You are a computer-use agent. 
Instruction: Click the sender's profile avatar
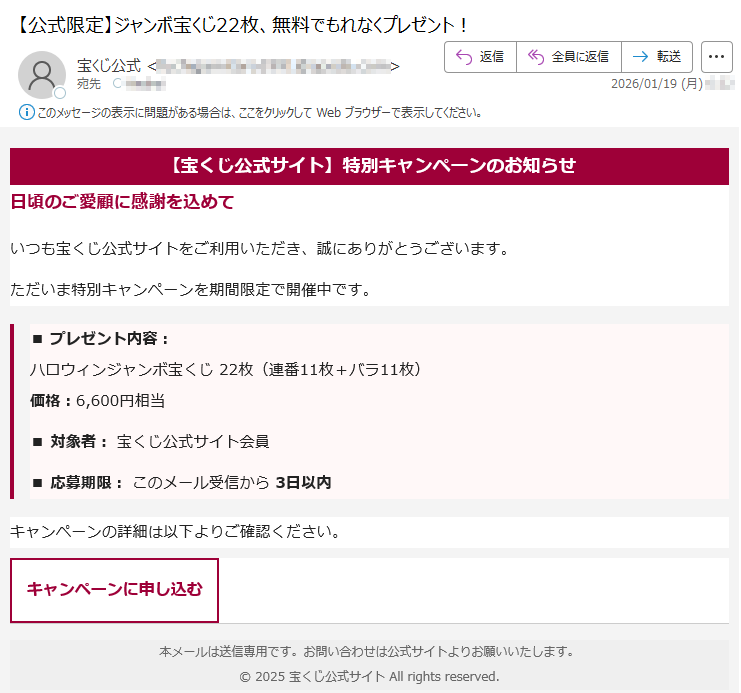coord(42,74)
